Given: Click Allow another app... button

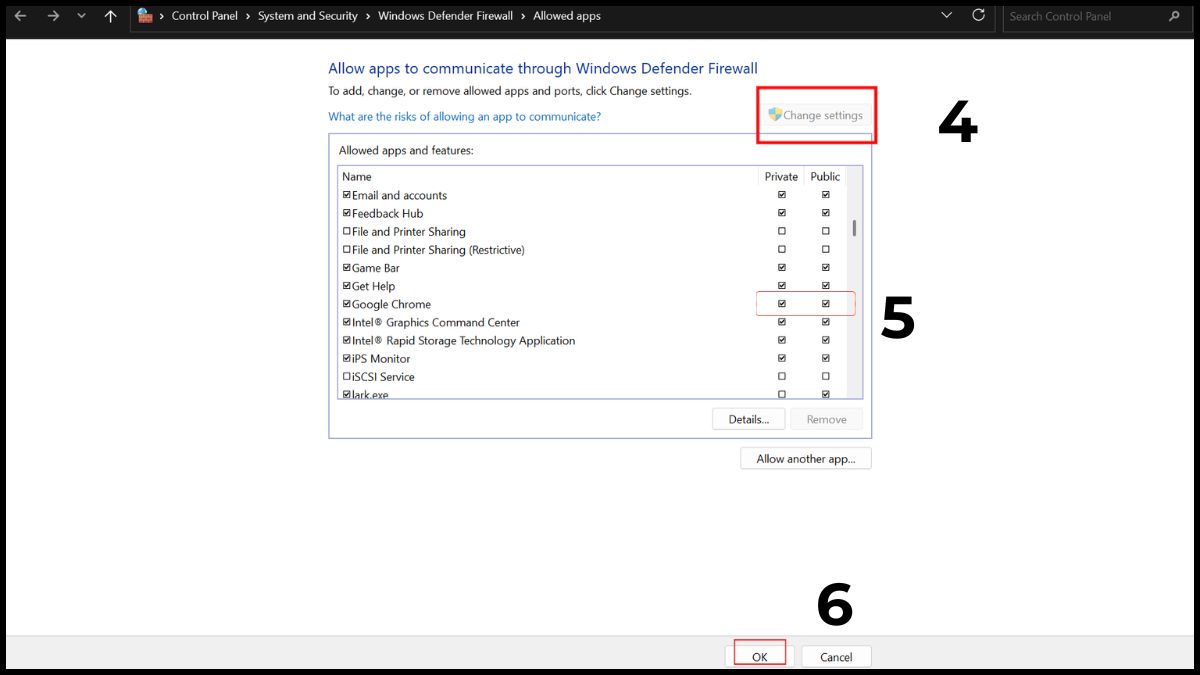Looking at the screenshot, I should click(x=806, y=458).
